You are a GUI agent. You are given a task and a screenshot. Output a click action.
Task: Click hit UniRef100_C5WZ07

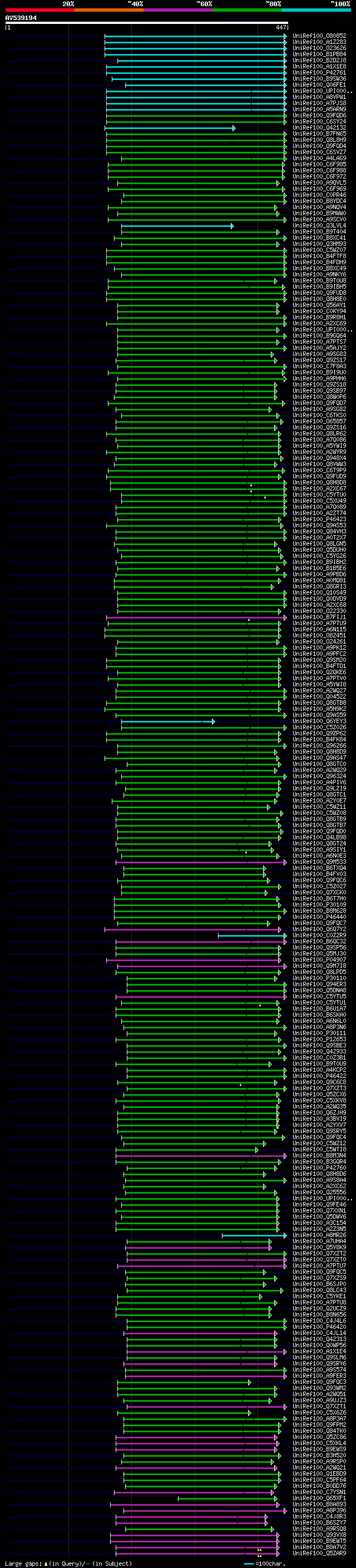(319, 250)
